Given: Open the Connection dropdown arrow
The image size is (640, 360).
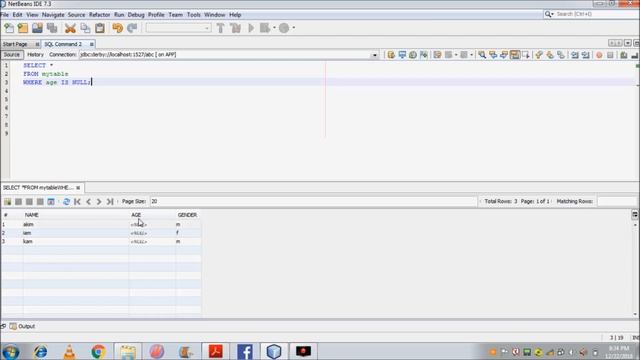Looking at the screenshot, I should (x=374, y=55).
